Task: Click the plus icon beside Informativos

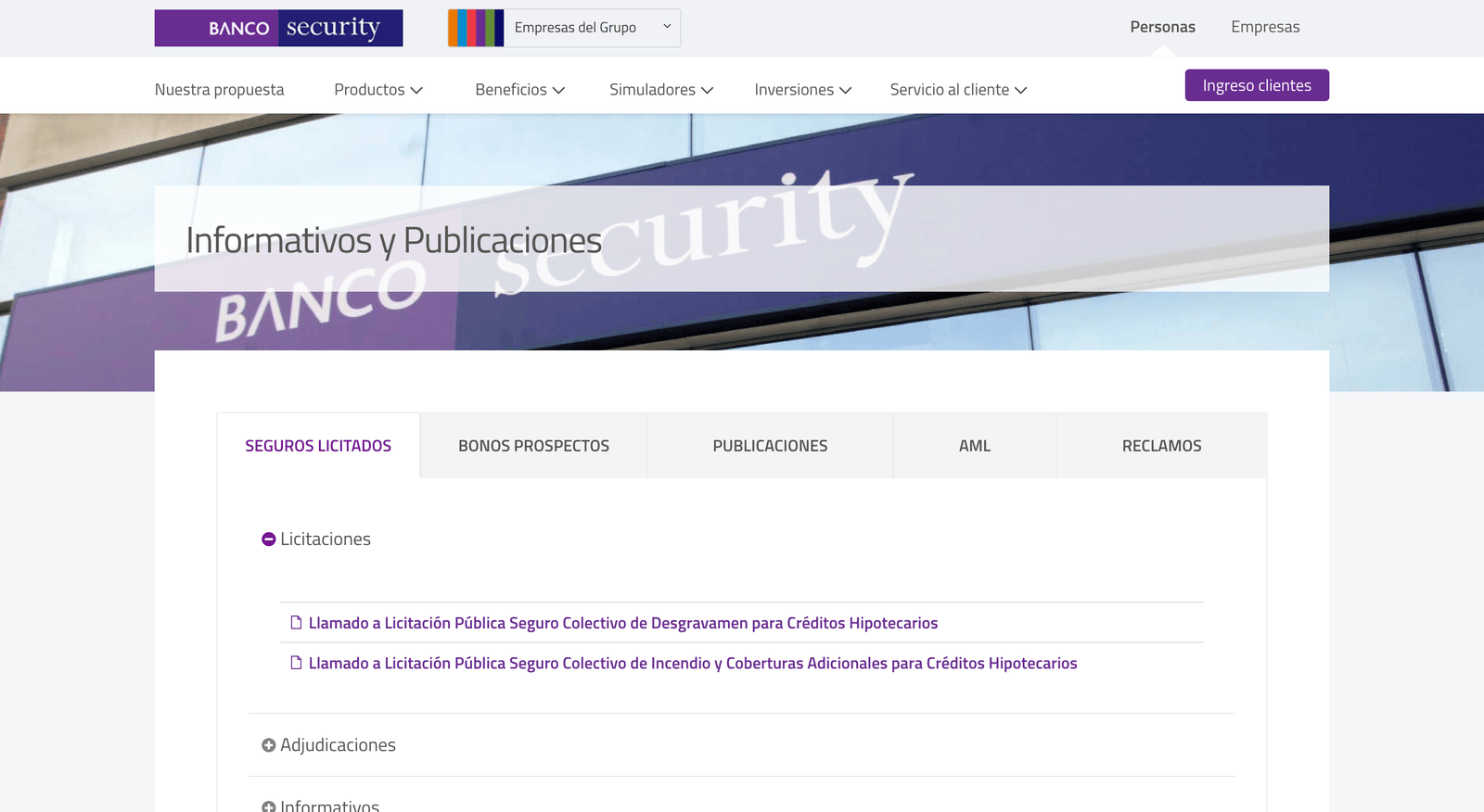Action: point(269,806)
